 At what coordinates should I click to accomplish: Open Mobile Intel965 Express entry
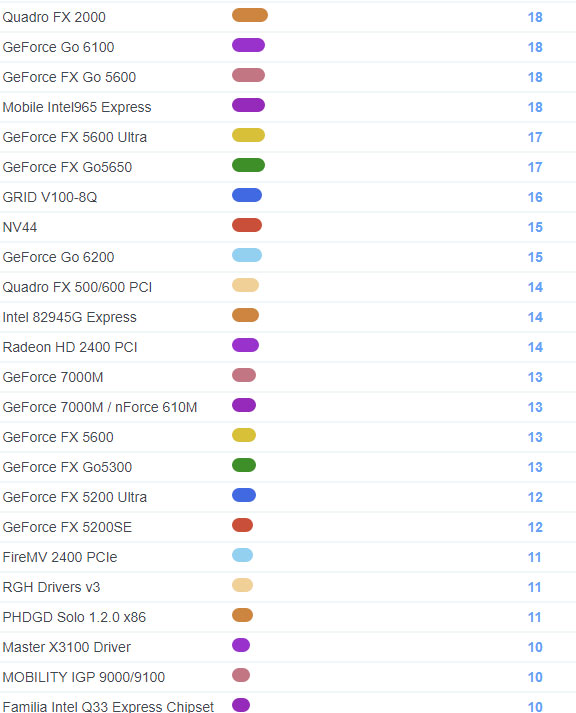[77, 107]
